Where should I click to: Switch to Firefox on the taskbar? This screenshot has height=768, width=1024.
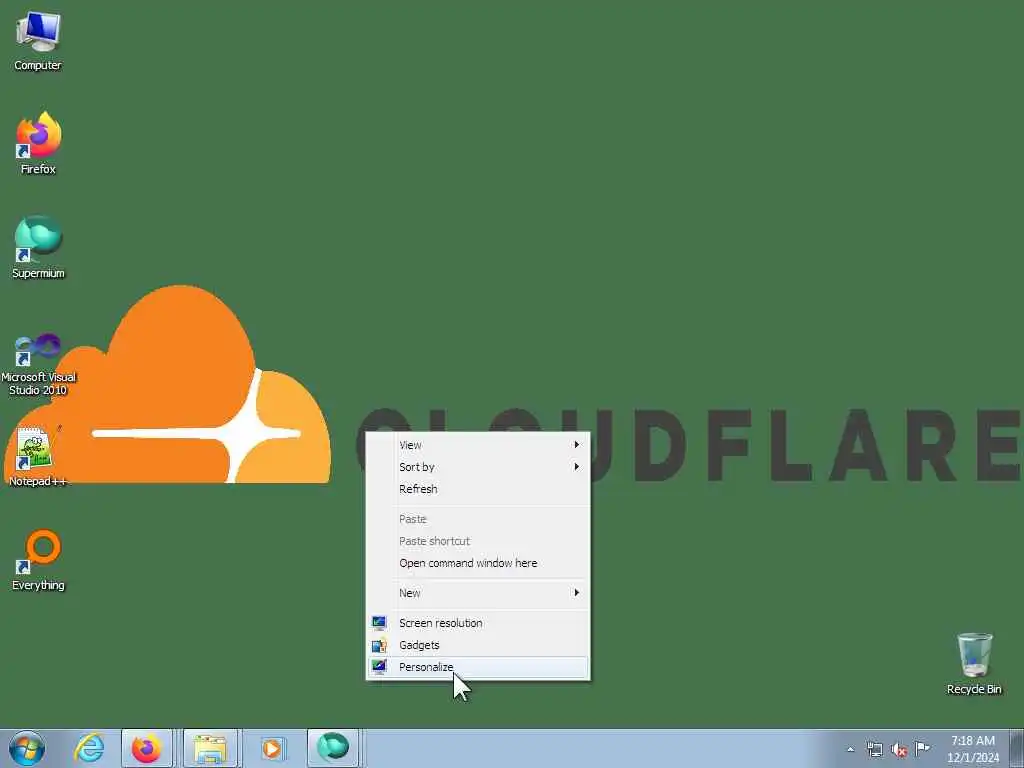click(x=147, y=748)
